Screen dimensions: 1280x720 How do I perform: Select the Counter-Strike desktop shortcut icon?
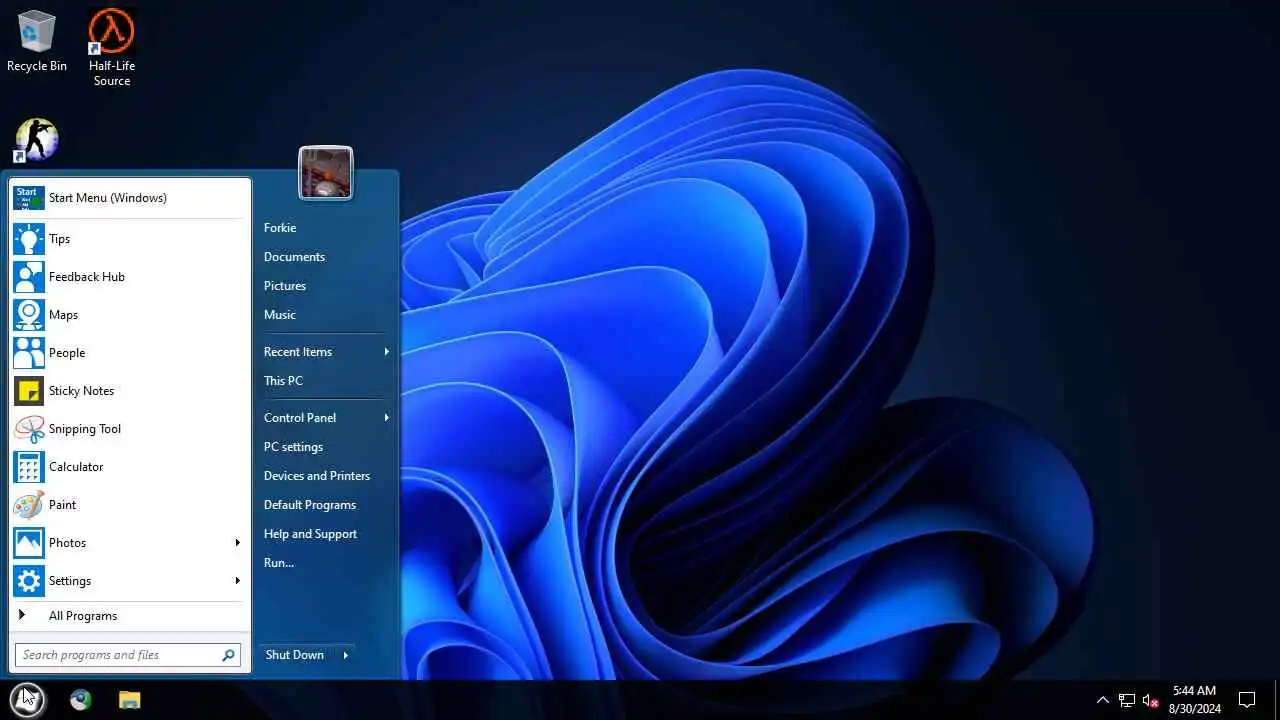tap(36, 140)
